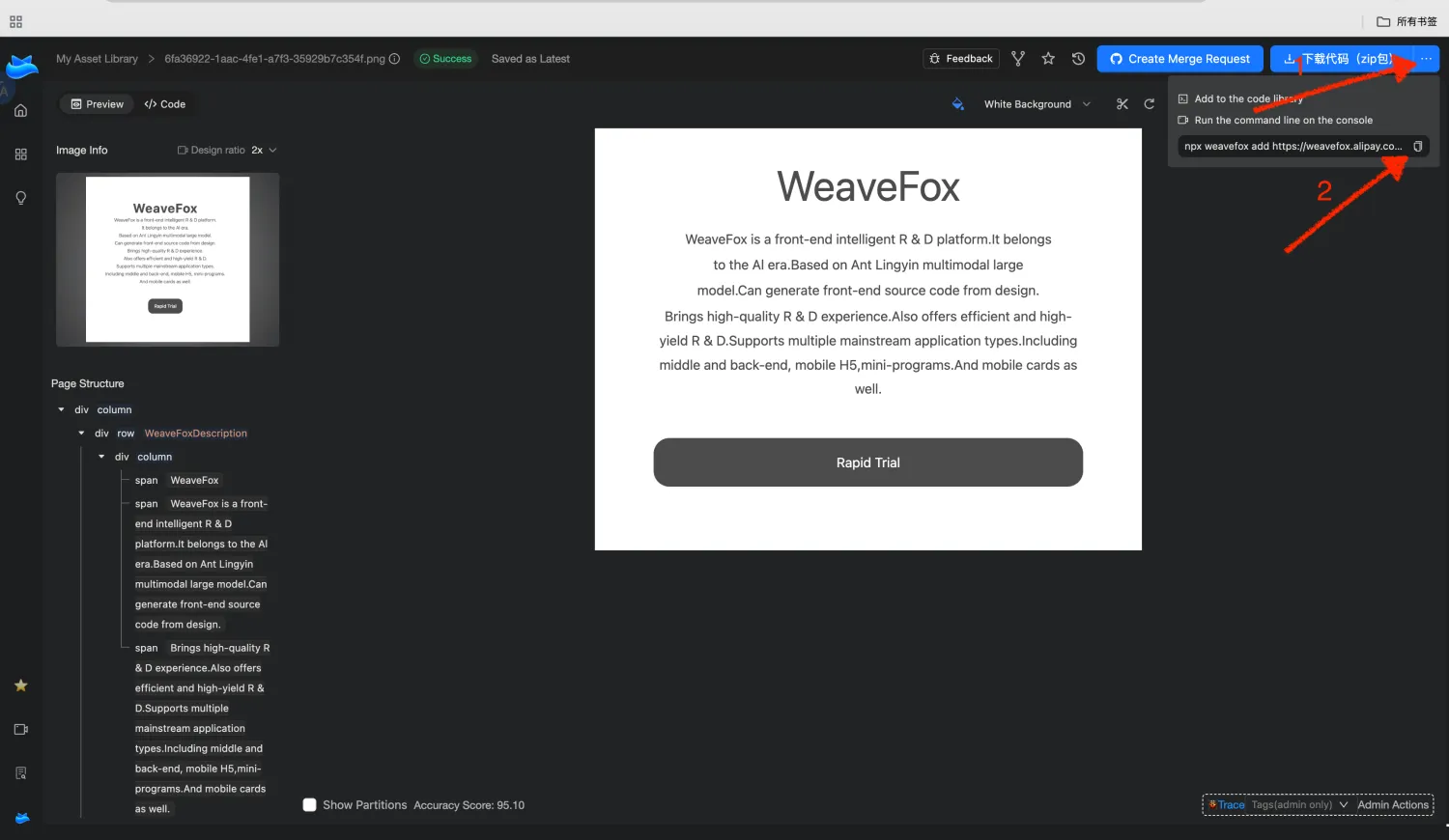Click the scissors crop icon
Viewport: 1449px width, 840px height.
pos(1122,104)
